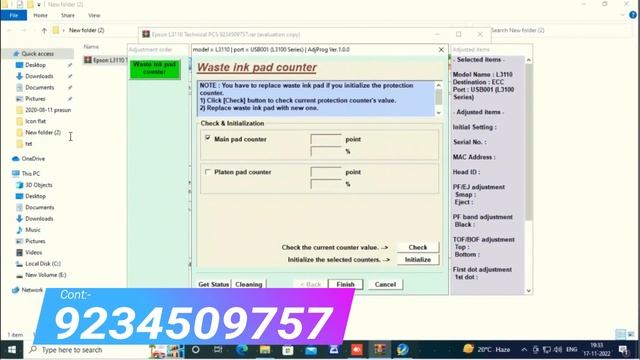640x360 pixels.
Task: Switch to the View ribbon tab
Action: click(94, 15)
